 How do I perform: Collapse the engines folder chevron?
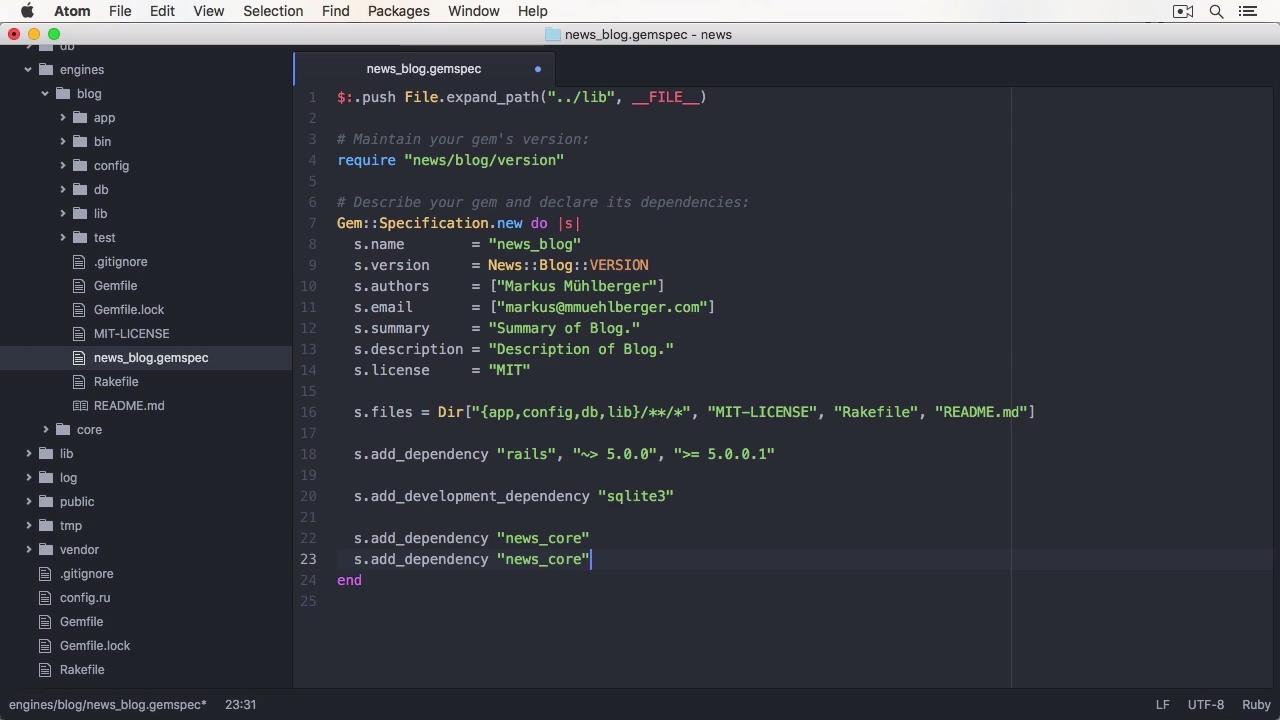click(29, 69)
